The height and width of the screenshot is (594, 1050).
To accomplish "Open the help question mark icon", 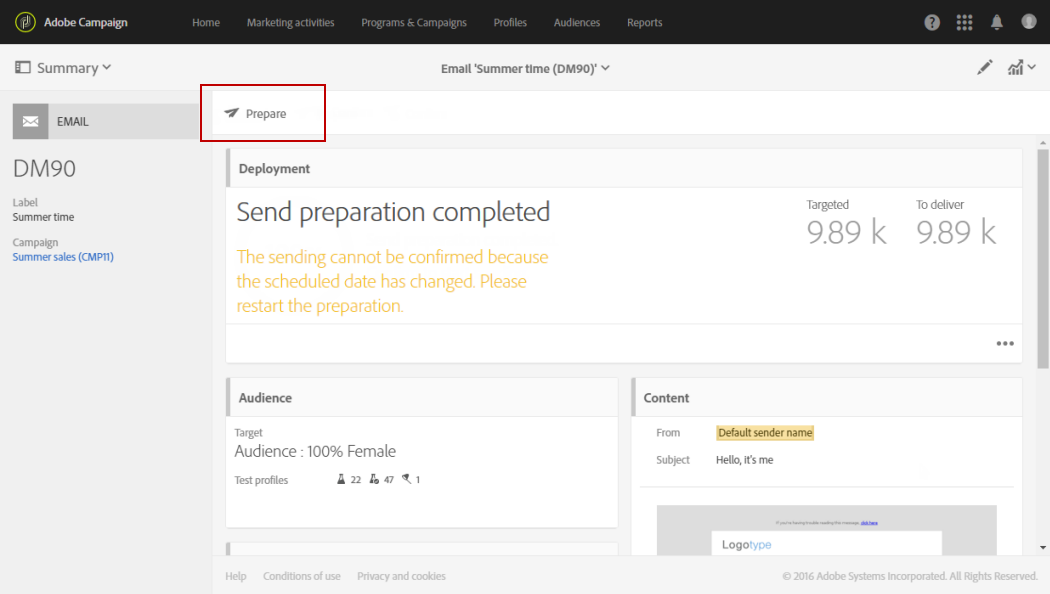I will pos(932,22).
